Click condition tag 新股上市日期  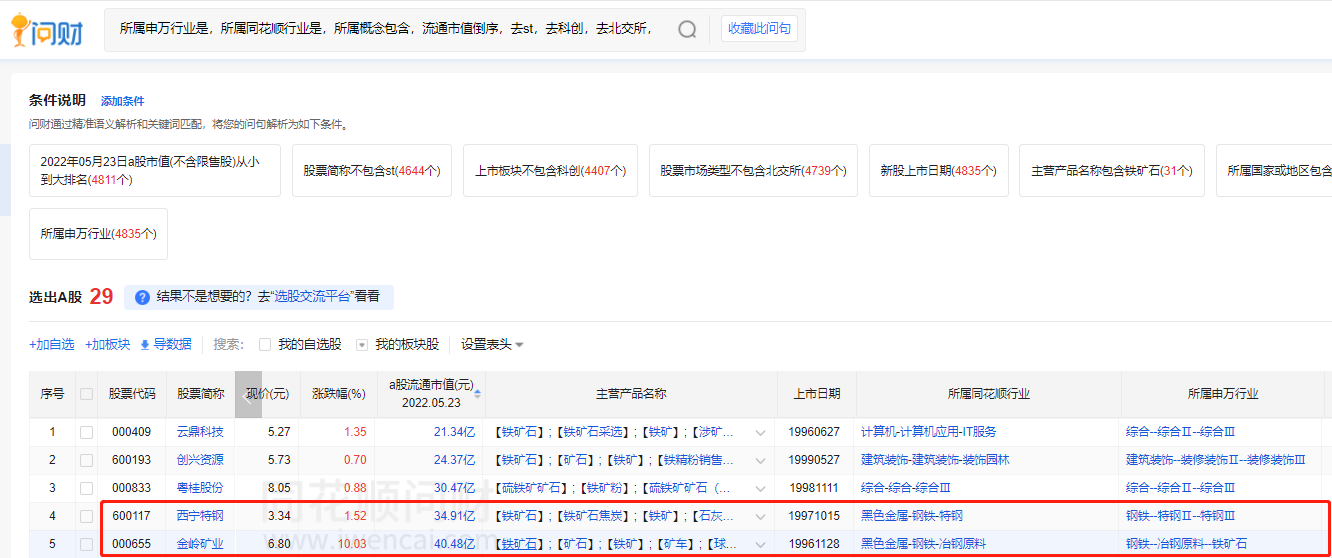[938, 170]
